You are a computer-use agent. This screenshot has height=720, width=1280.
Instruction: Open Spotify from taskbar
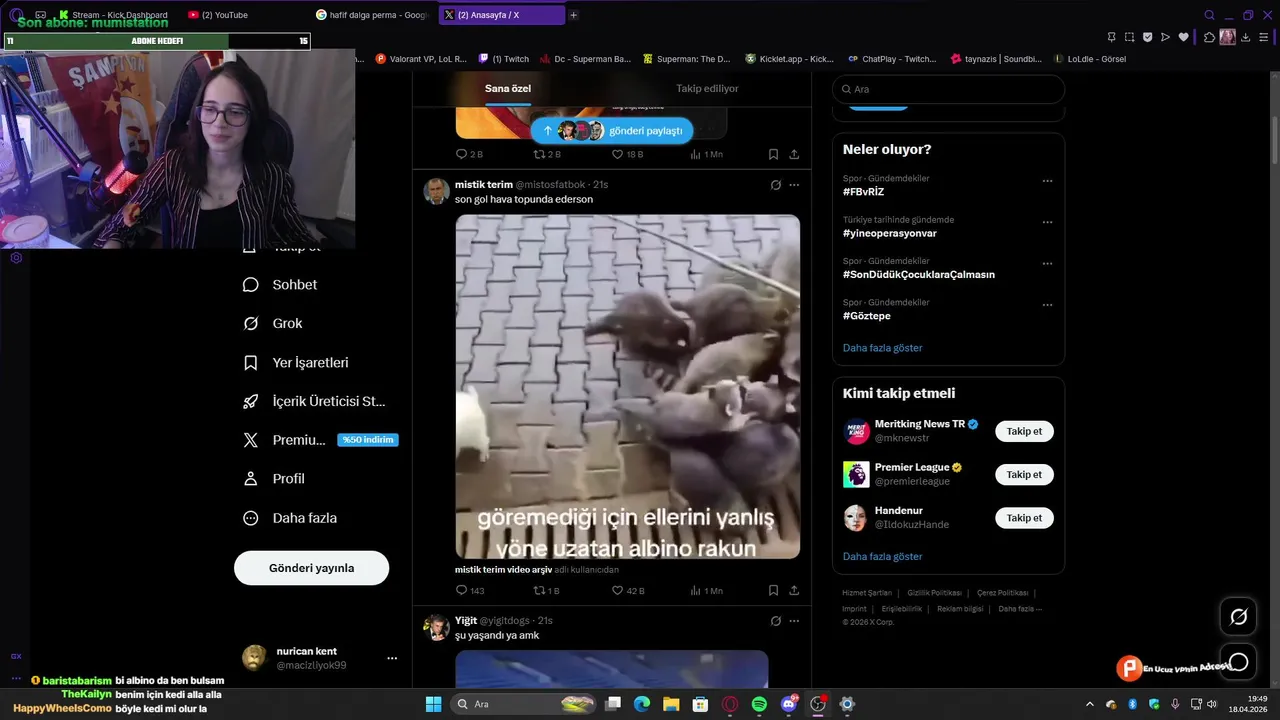click(759, 704)
